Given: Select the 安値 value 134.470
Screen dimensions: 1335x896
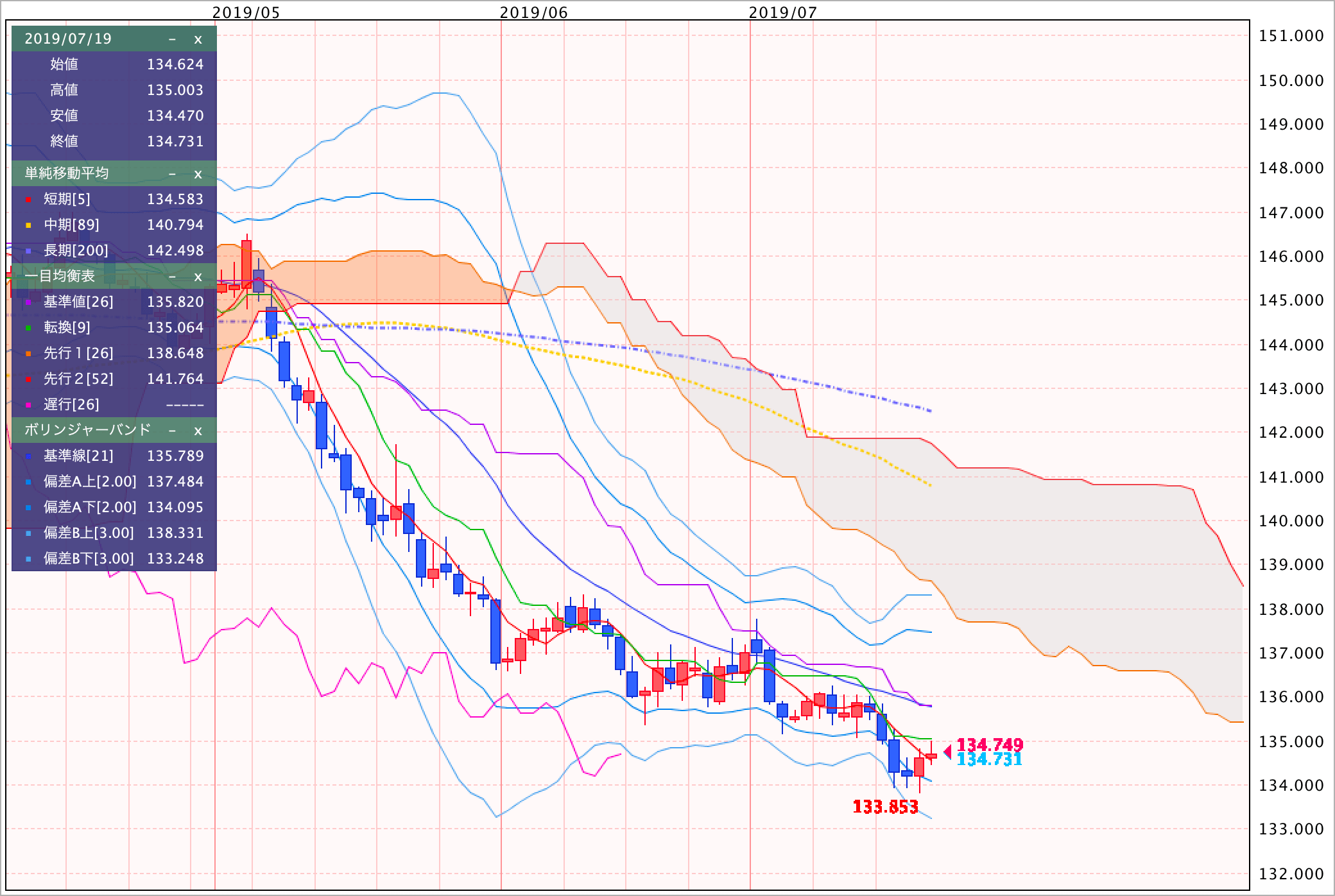Looking at the screenshot, I should (175, 116).
